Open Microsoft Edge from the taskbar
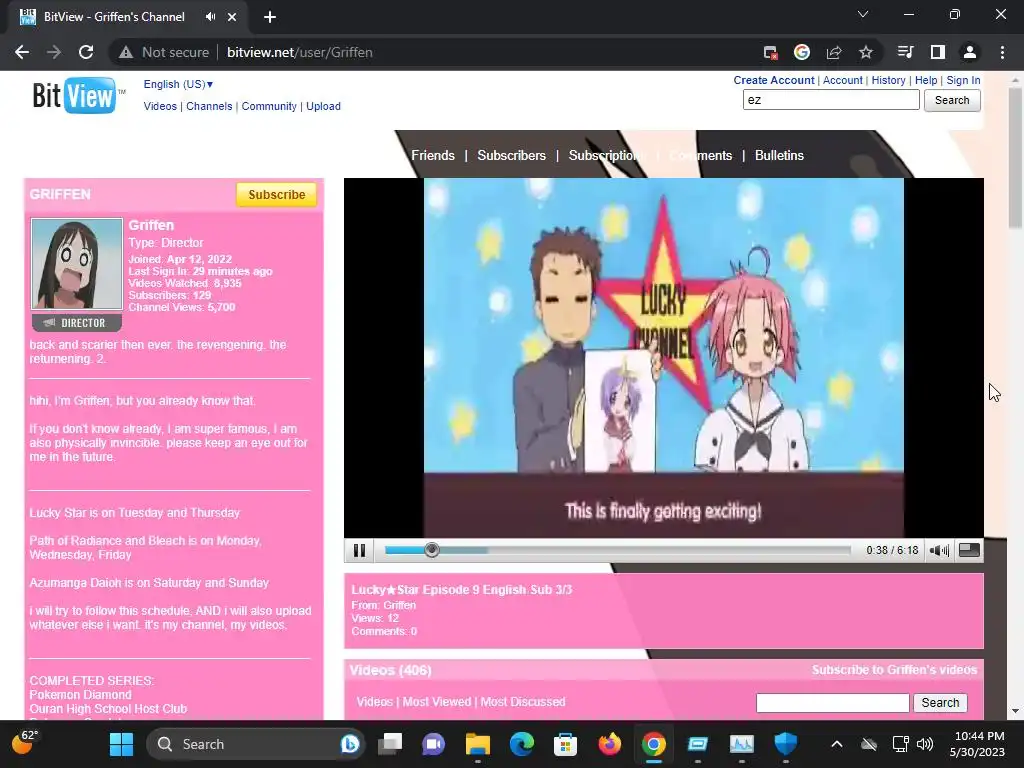The image size is (1024, 768). (521, 744)
